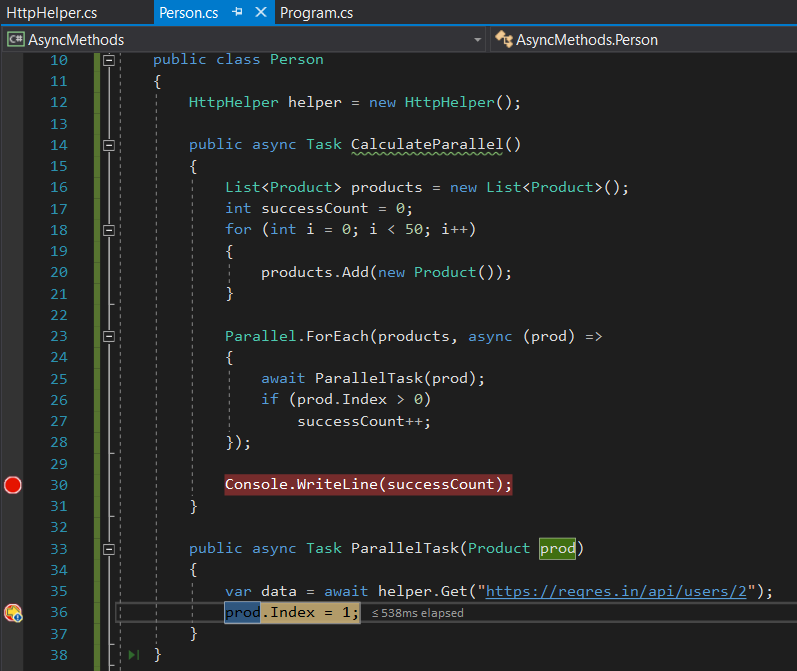797x671 pixels.
Task: Click 'await ParallelTask(prod);' on line 25
Action: tap(373, 378)
